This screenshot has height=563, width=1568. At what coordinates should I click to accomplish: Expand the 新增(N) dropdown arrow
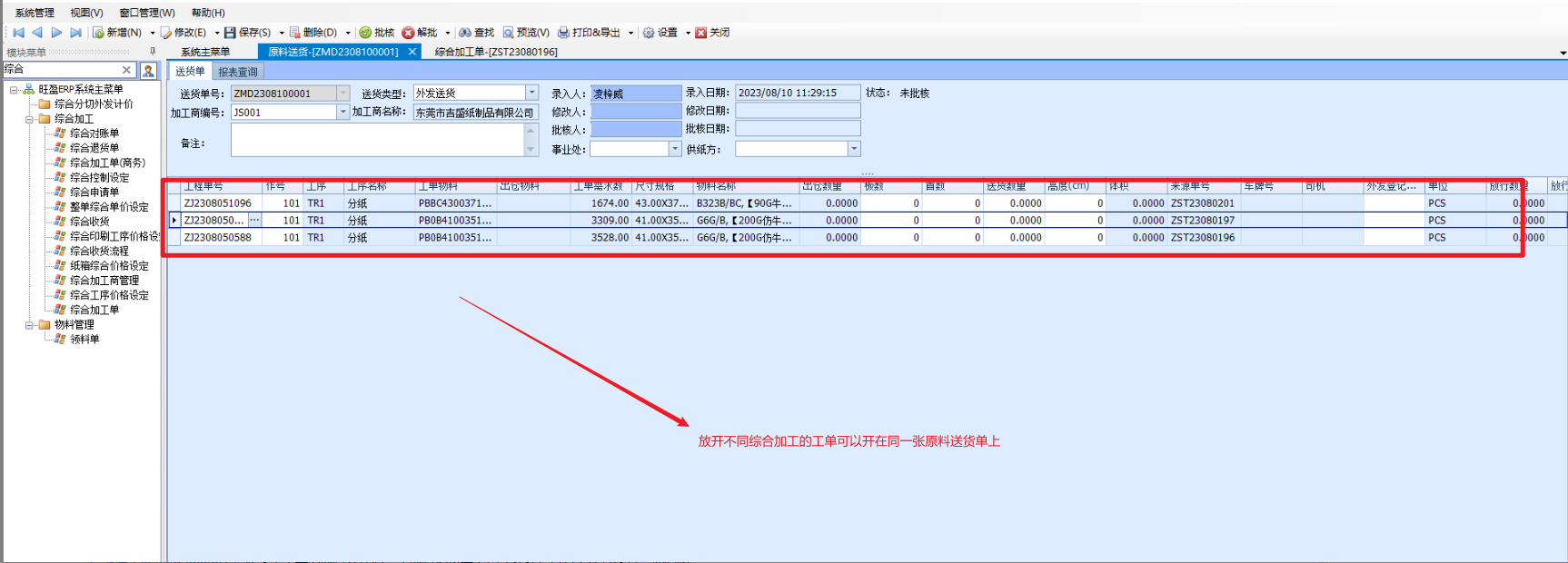coord(153,33)
